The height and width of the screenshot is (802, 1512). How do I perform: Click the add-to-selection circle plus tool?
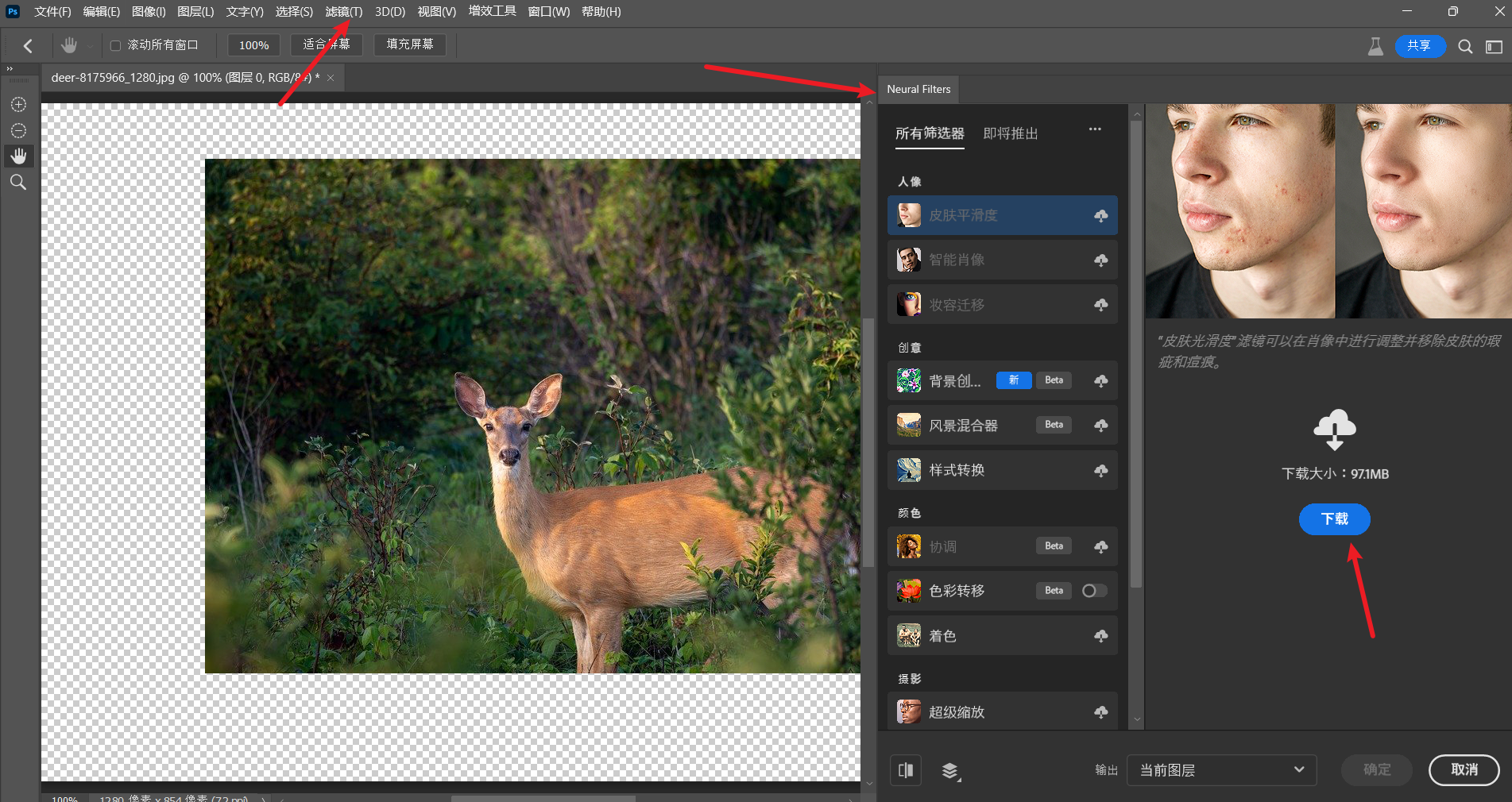point(18,105)
